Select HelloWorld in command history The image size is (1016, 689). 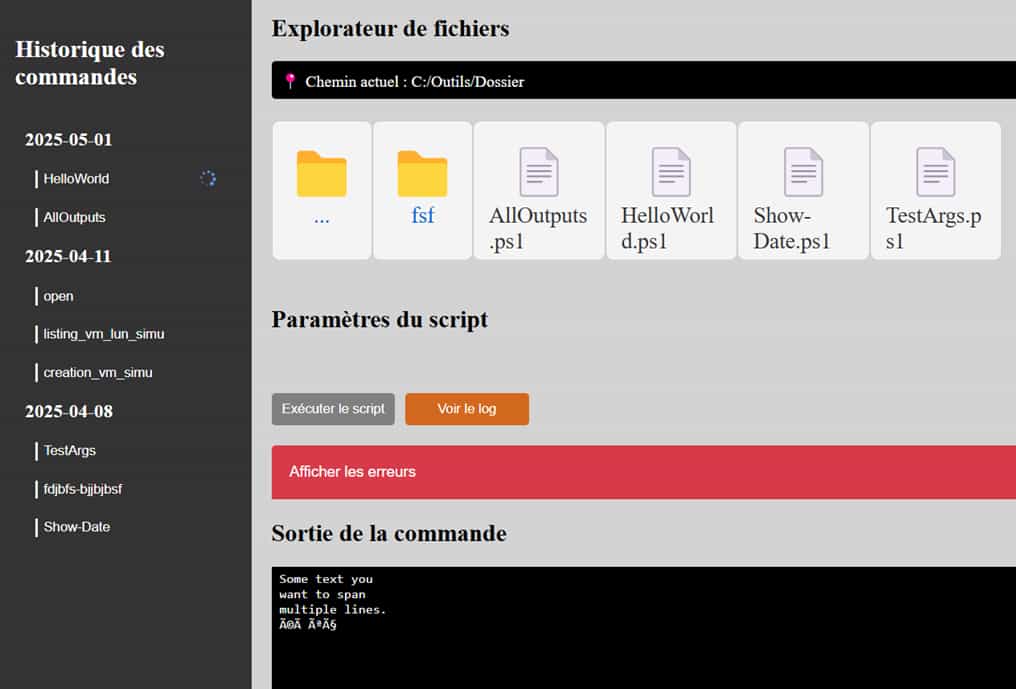click(x=76, y=179)
